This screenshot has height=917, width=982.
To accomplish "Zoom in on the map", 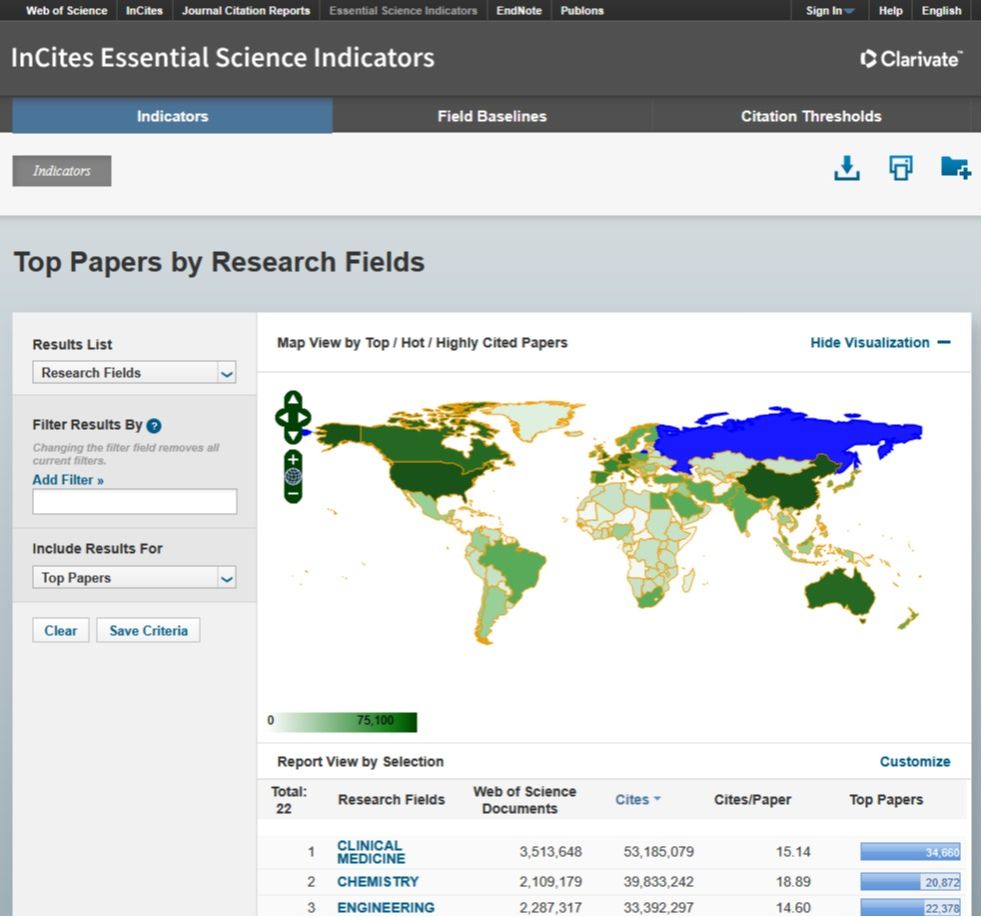I will click(x=293, y=459).
